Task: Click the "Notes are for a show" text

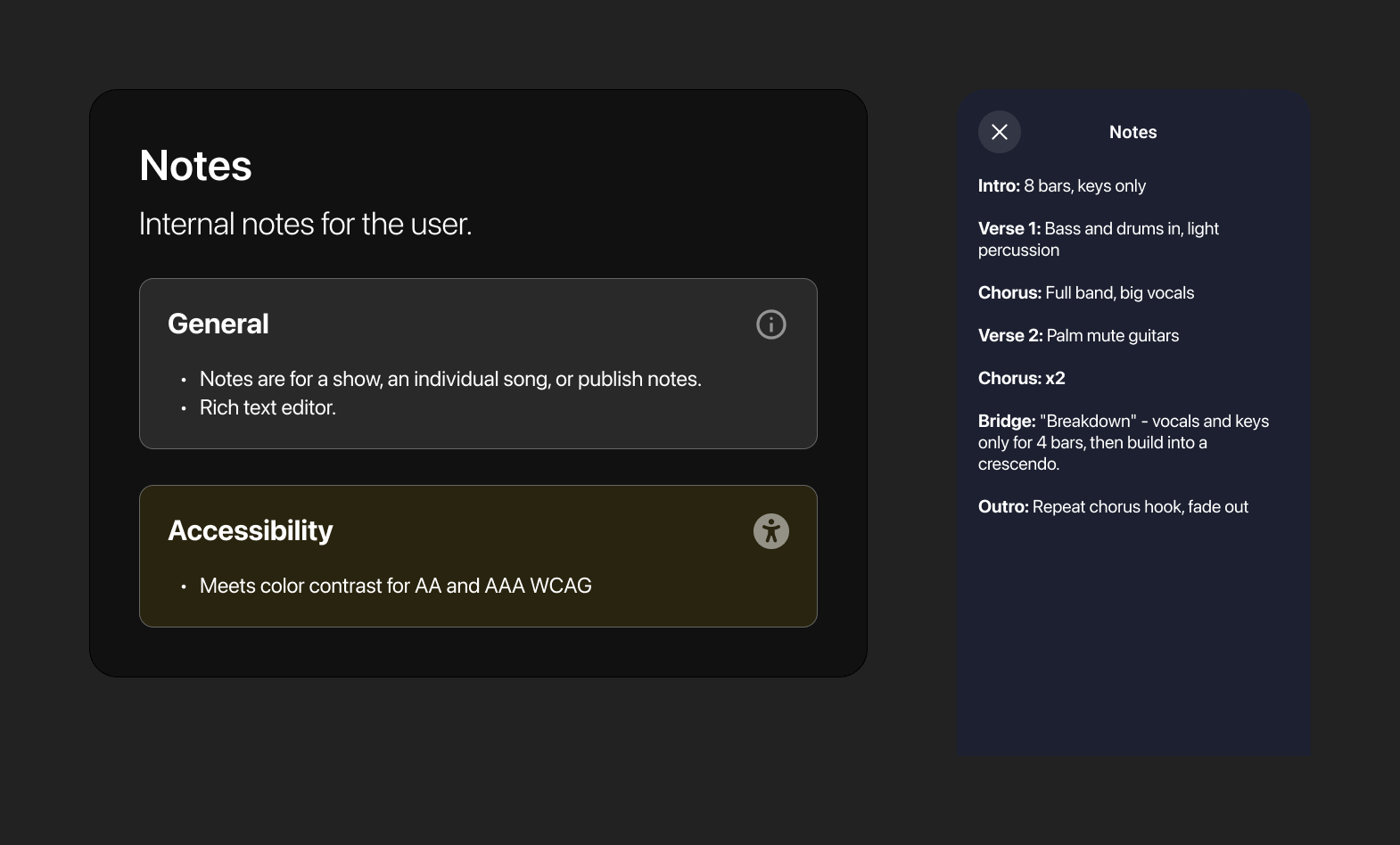Action: click(x=449, y=379)
